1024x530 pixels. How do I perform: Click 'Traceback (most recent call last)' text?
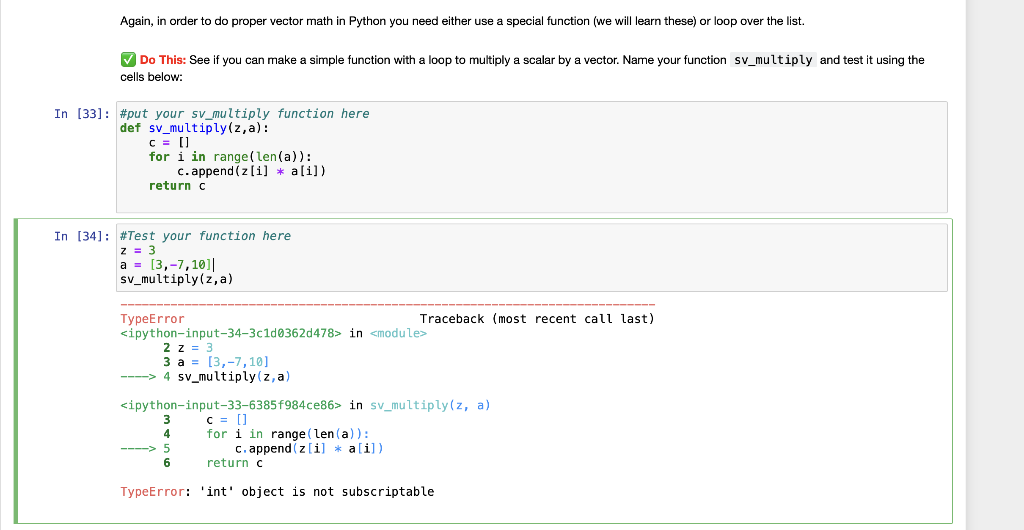537,319
